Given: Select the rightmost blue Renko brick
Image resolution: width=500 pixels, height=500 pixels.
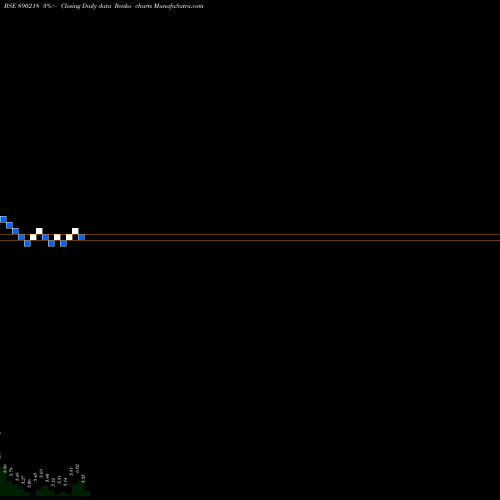Looking at the screenshot, I should pos(81,237).
